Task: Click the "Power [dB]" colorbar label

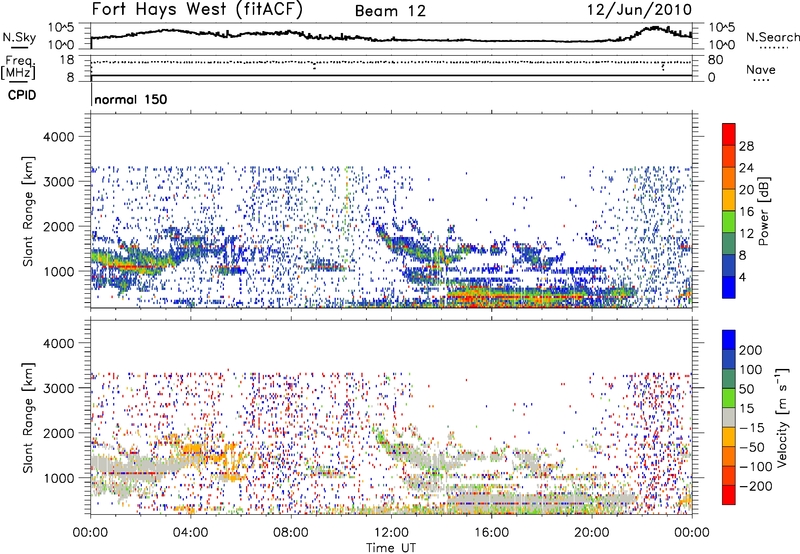Action: (763, 211)
